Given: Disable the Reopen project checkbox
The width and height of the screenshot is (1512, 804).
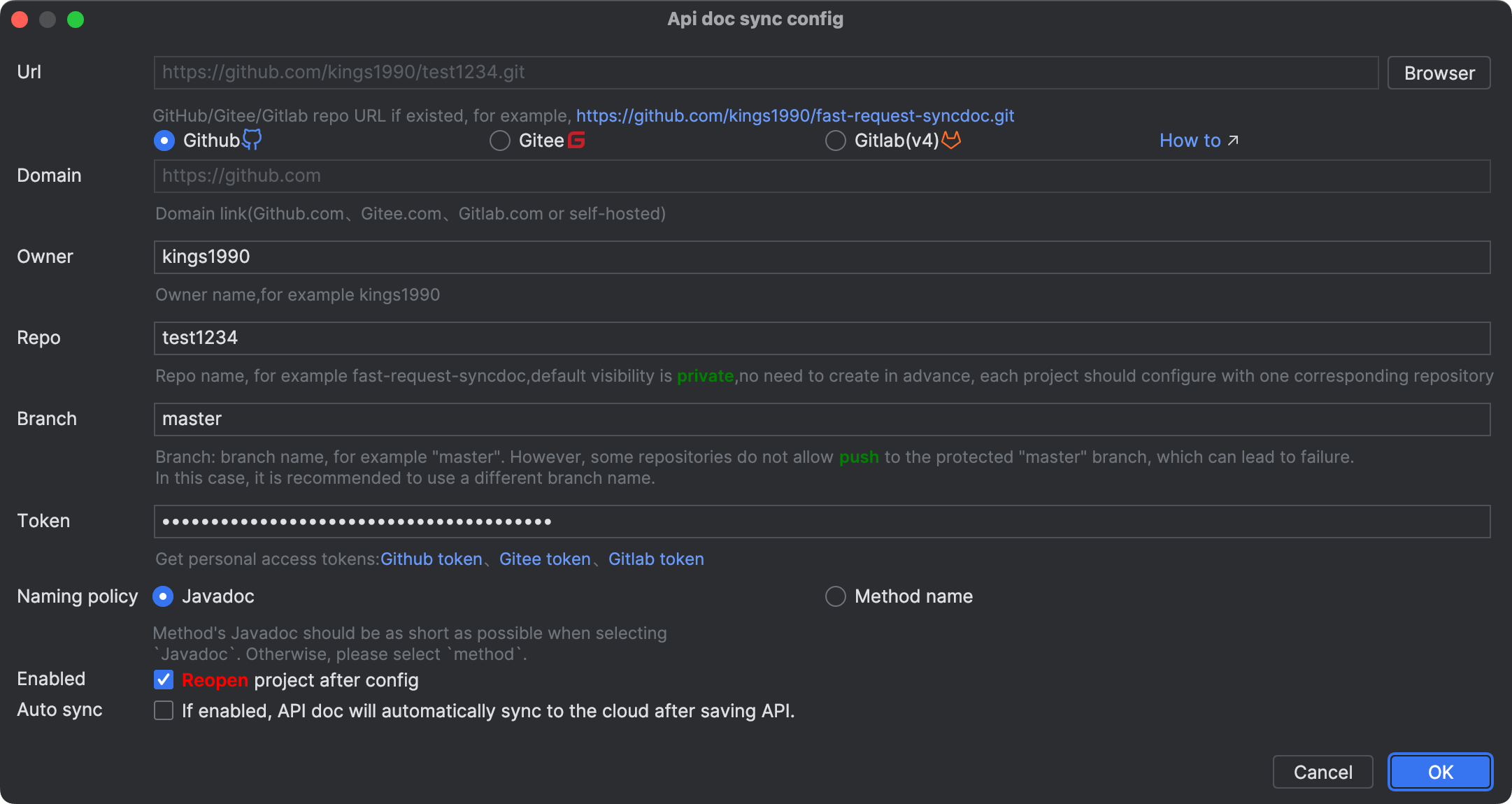Looking at the screenshot, I should (x=162, y=681).
